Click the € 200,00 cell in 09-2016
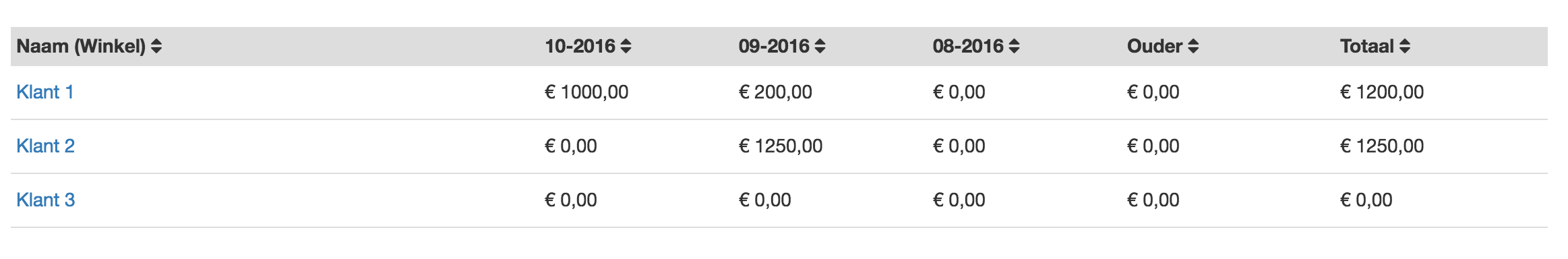The height and width of the screenshot is (259, 1568). tap(775, 92)
